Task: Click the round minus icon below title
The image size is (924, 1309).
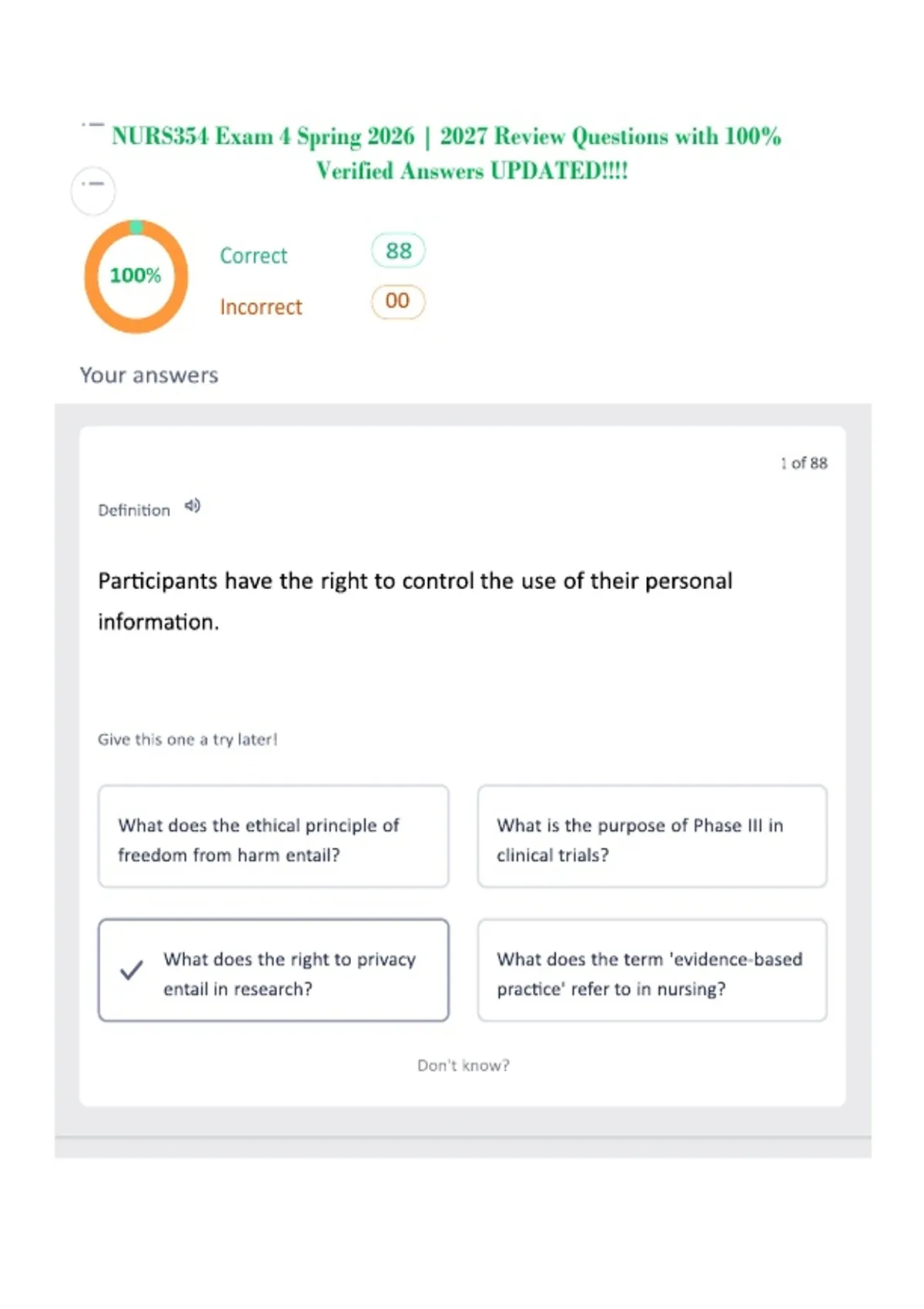Action: (x=93, y=191)
